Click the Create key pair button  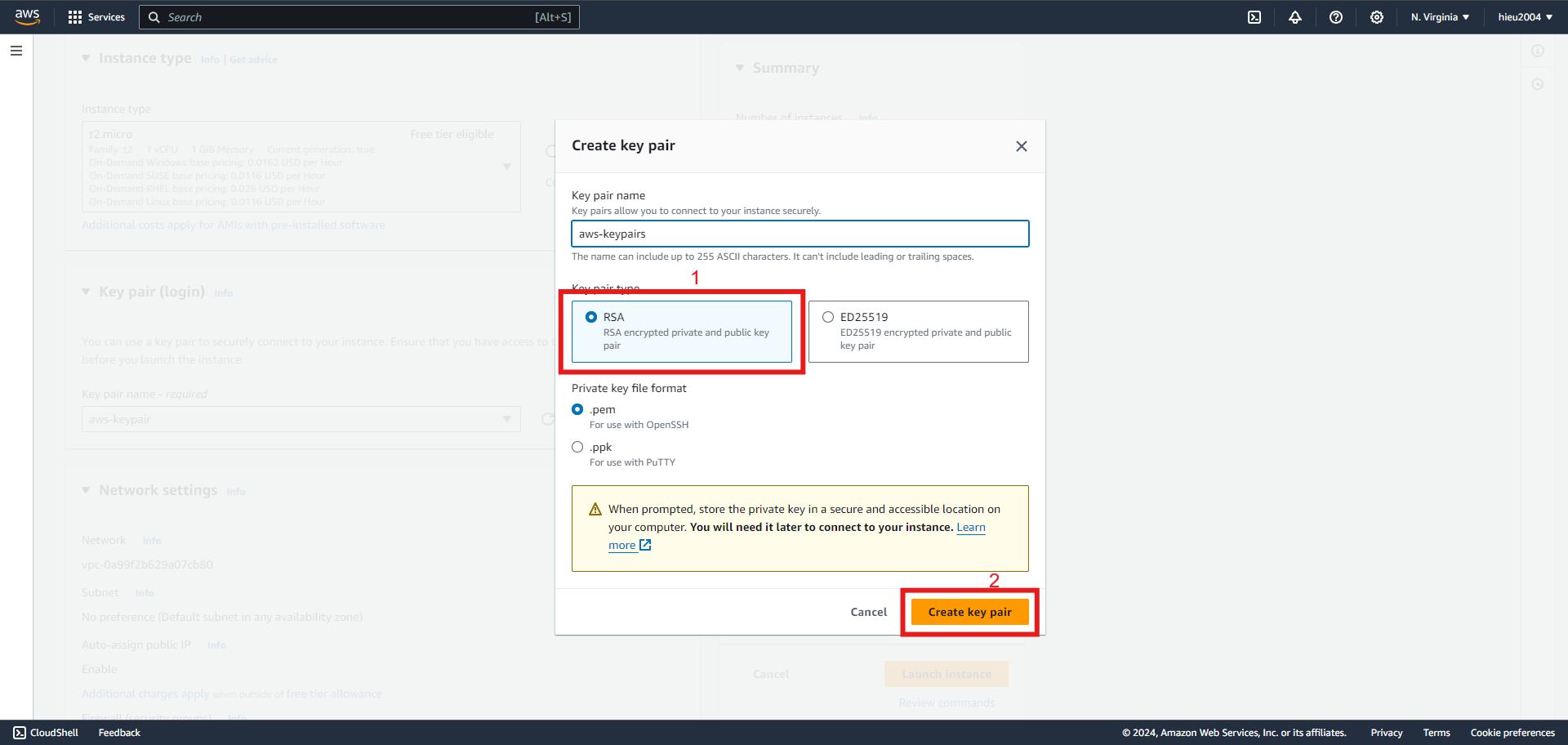coord(970,612)
